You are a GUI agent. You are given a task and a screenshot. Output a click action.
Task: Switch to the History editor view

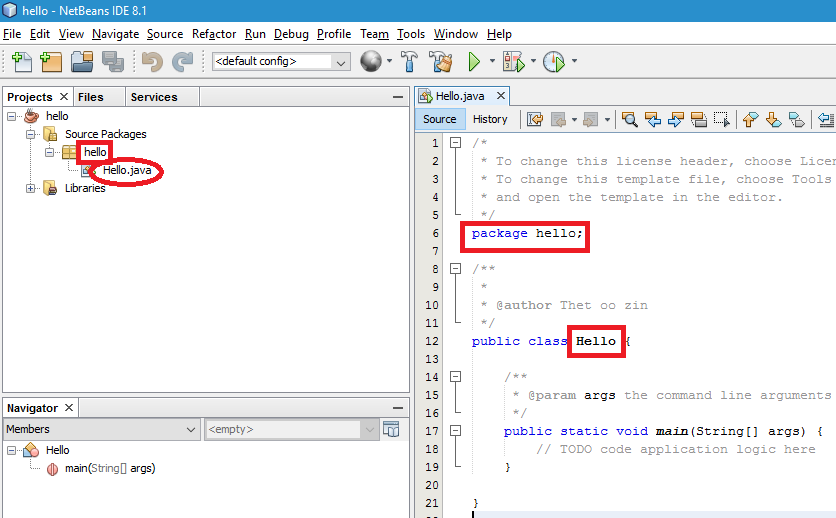pos(490,119)
